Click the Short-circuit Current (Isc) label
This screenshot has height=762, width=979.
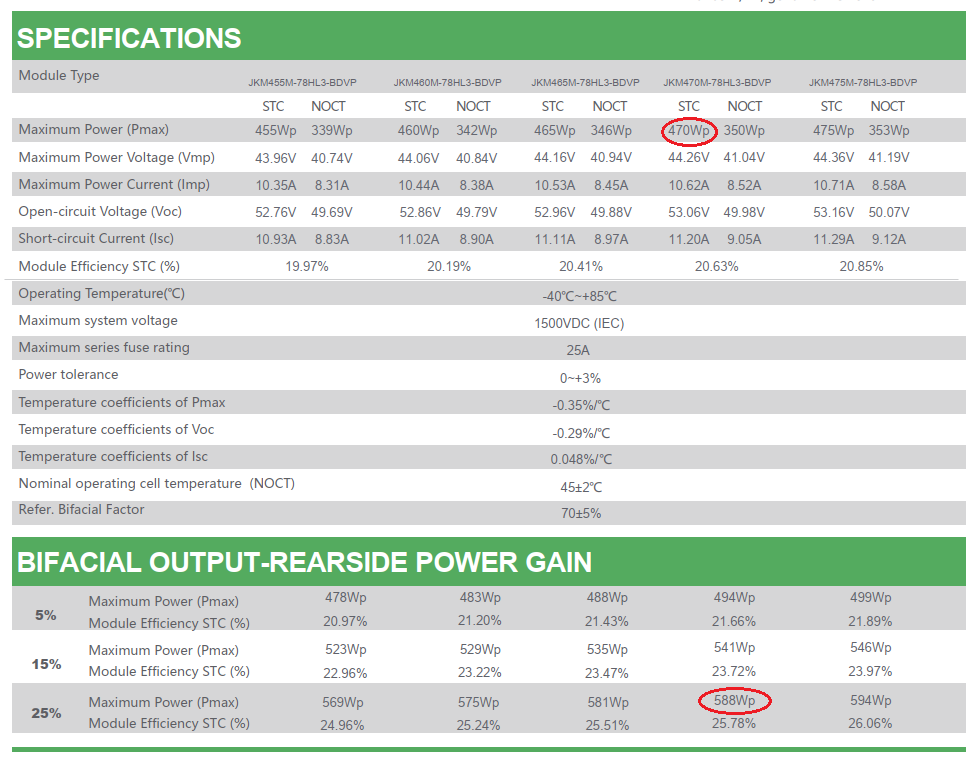tap(96, 238)
